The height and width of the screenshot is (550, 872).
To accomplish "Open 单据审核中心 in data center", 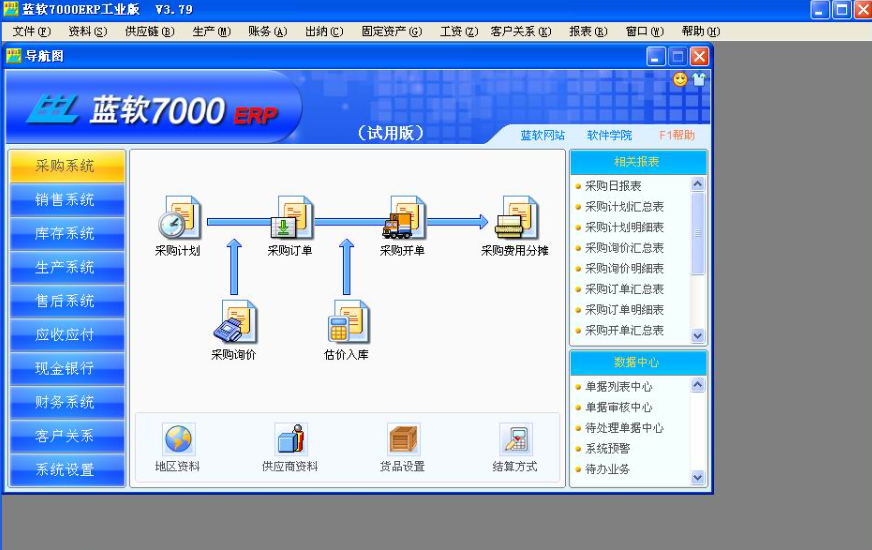I will (618, 407).
